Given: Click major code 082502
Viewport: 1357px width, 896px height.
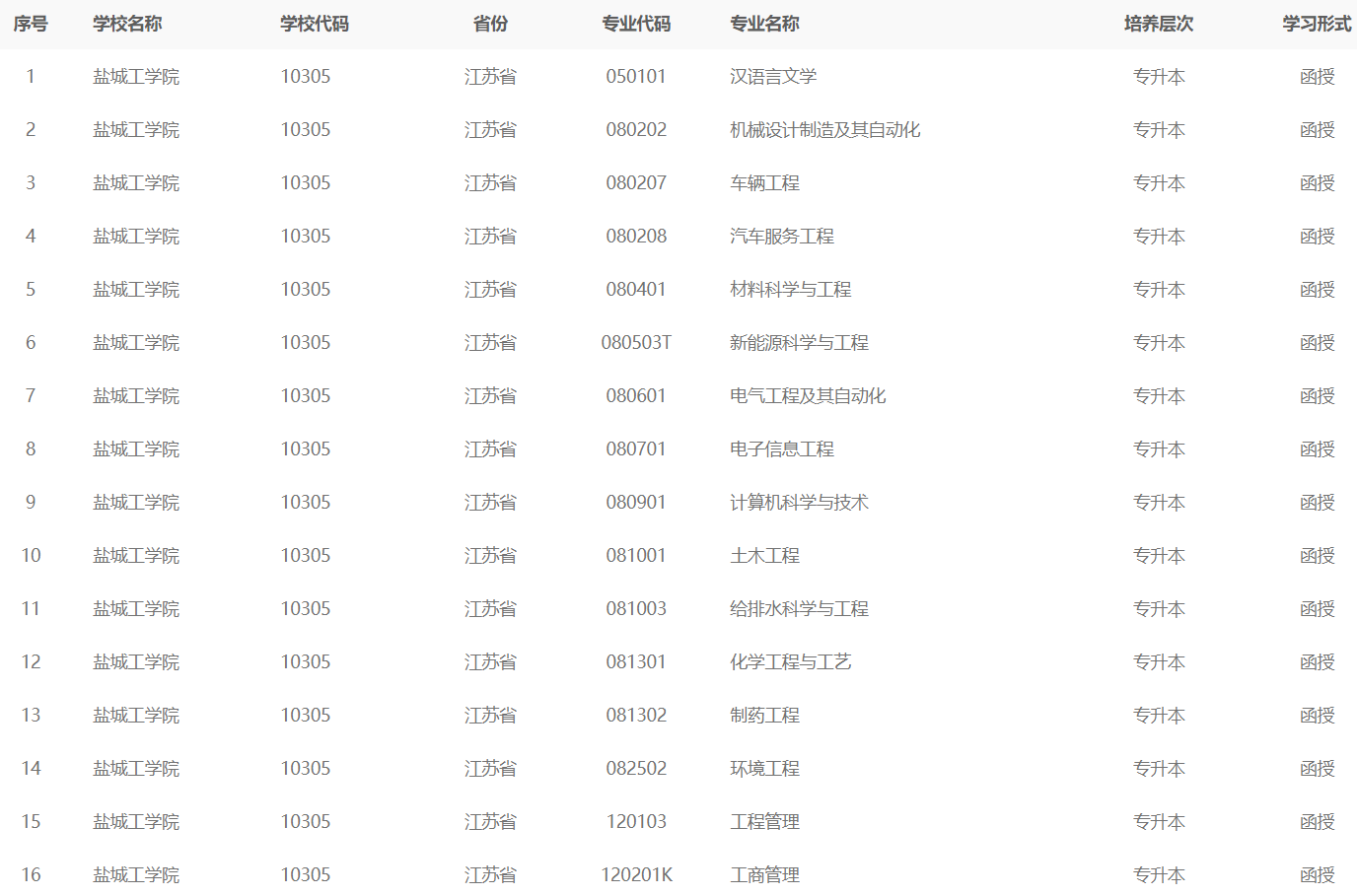Looking at the screenshot, I should tap(636, 769).
